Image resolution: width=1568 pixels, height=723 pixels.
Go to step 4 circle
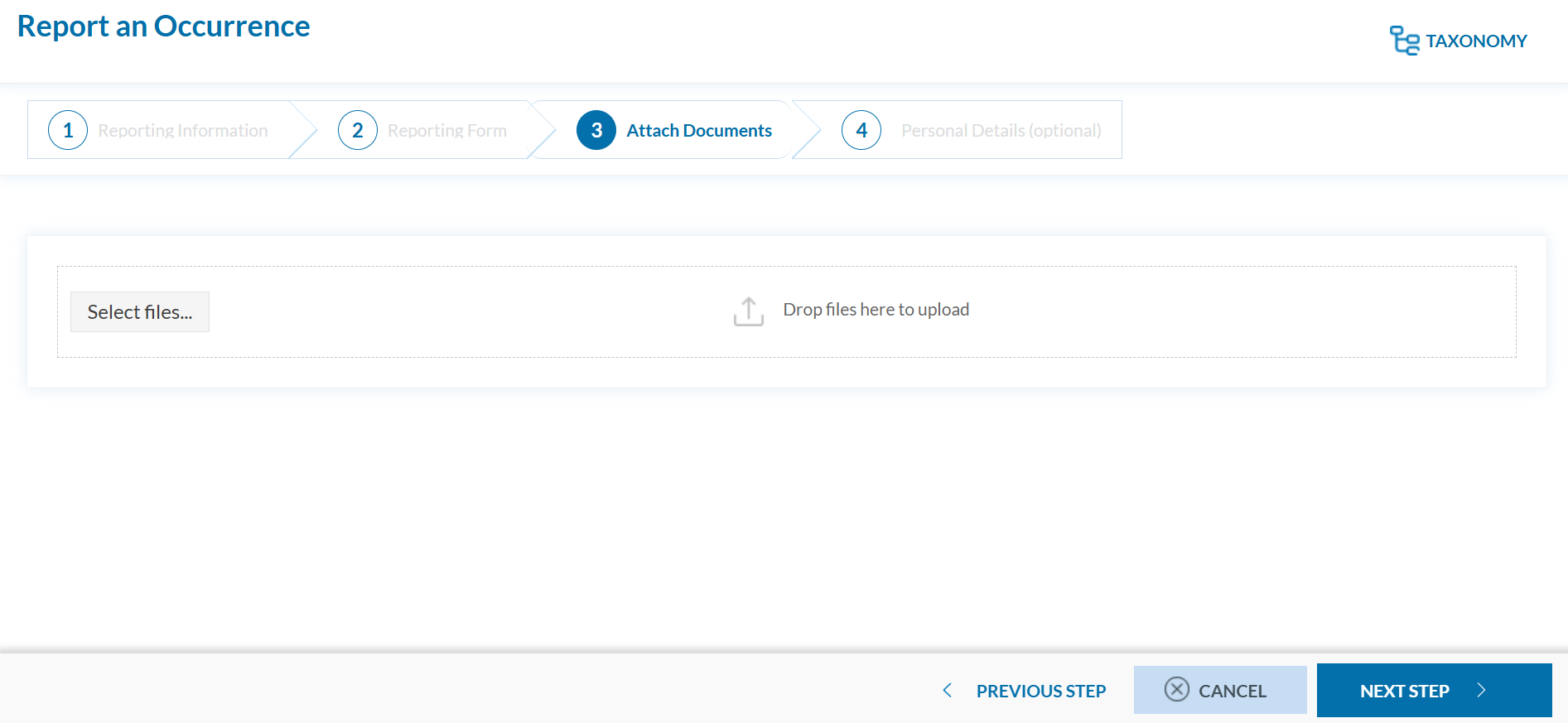pyautogui.click(x=861, y=130)
